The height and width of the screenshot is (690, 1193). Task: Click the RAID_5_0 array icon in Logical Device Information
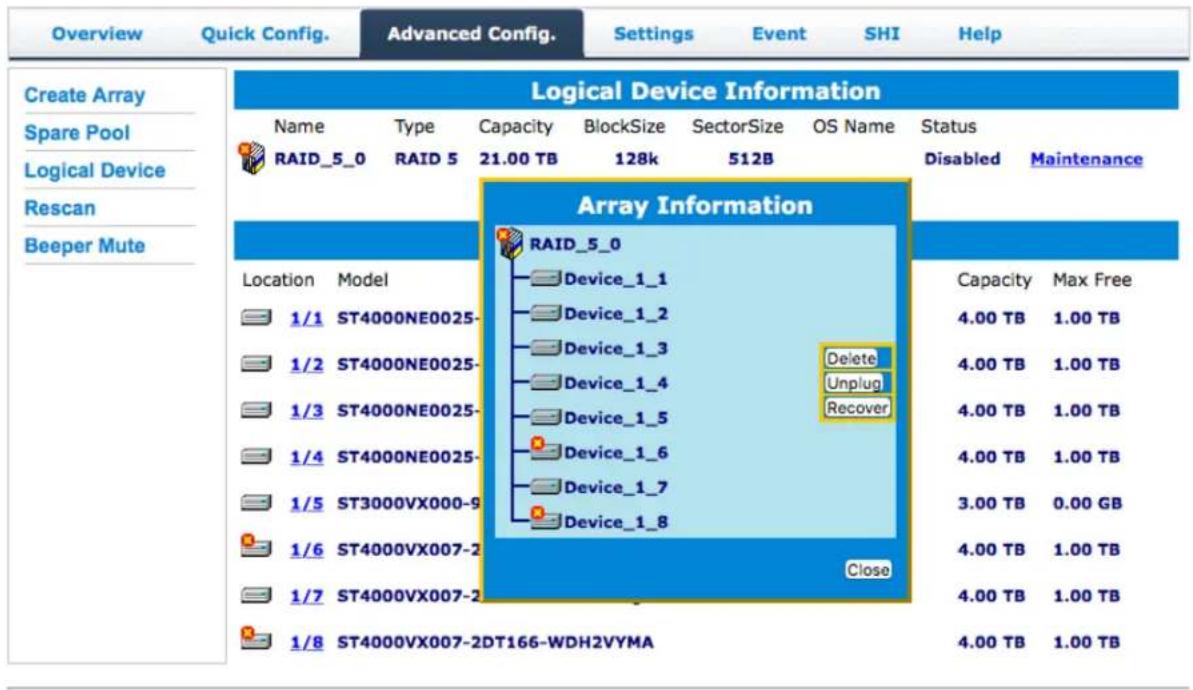252,157
